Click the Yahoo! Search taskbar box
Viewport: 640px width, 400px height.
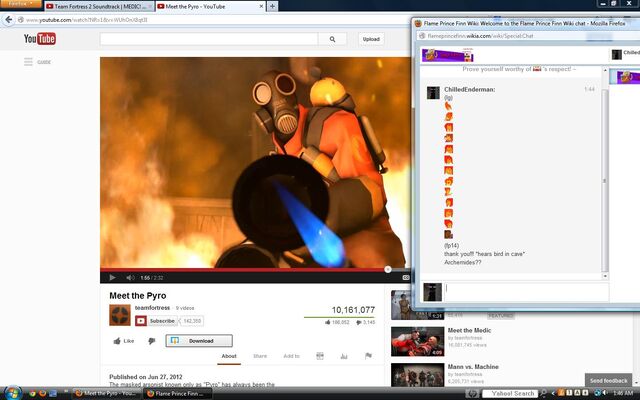[x=511, y=393]
